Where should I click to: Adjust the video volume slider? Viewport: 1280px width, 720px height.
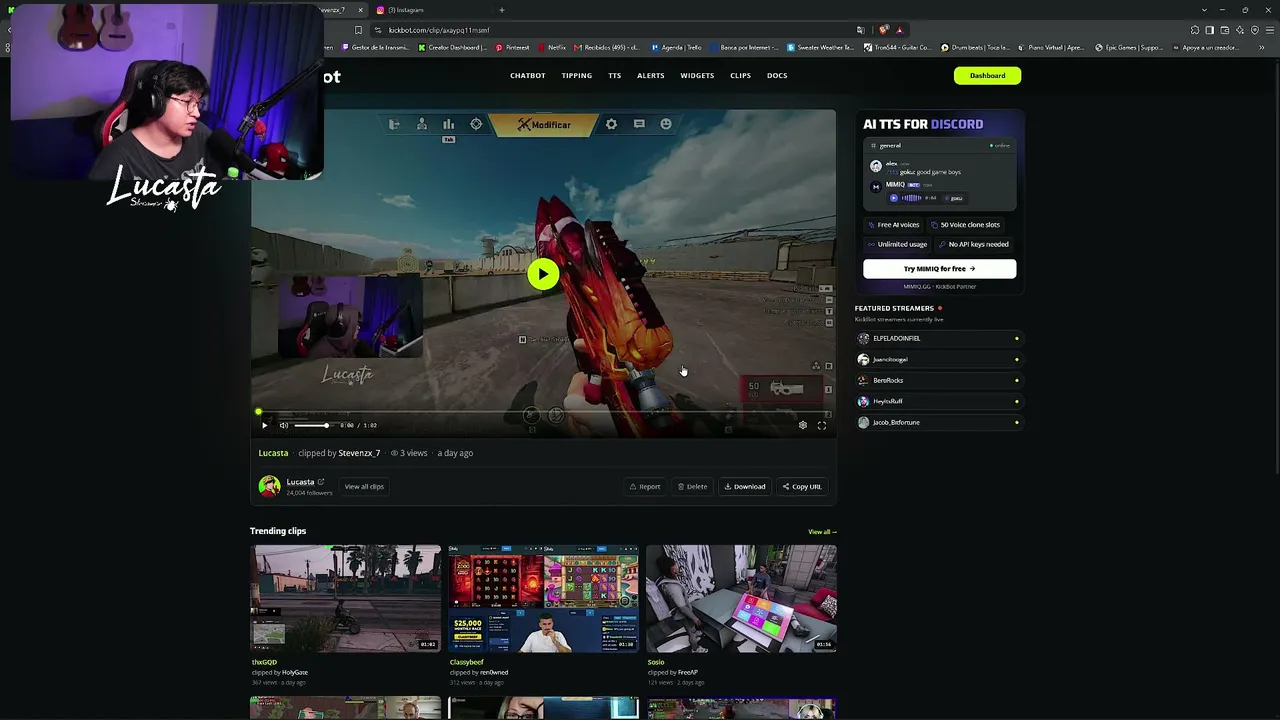click(312, 425)
